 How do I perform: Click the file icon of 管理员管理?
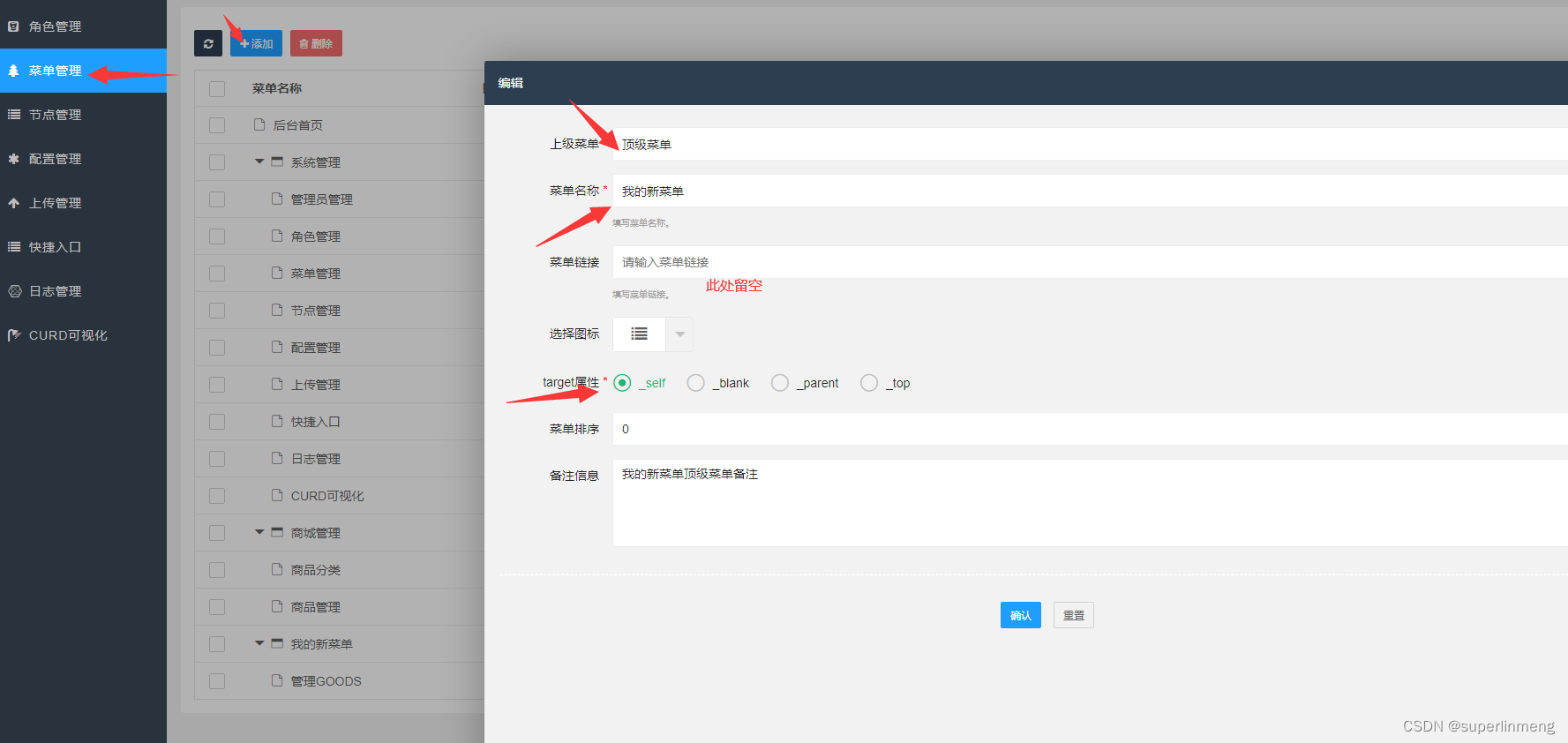[x=277, y=199]
